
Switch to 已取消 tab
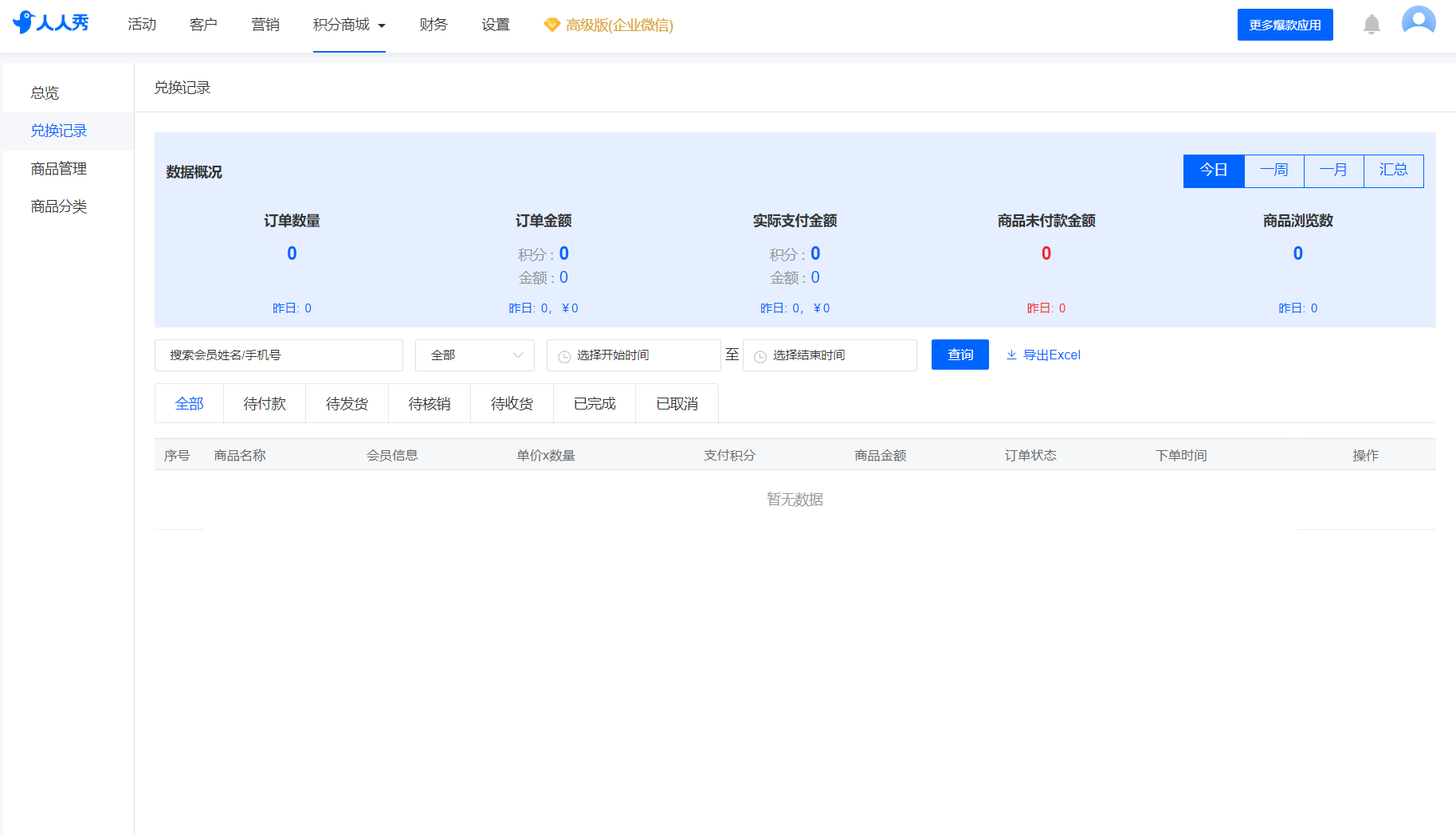(677, 404)
